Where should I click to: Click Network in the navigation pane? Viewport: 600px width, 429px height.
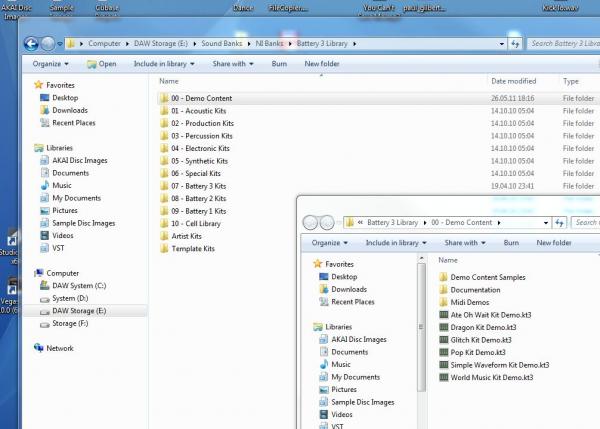(59, 348)
